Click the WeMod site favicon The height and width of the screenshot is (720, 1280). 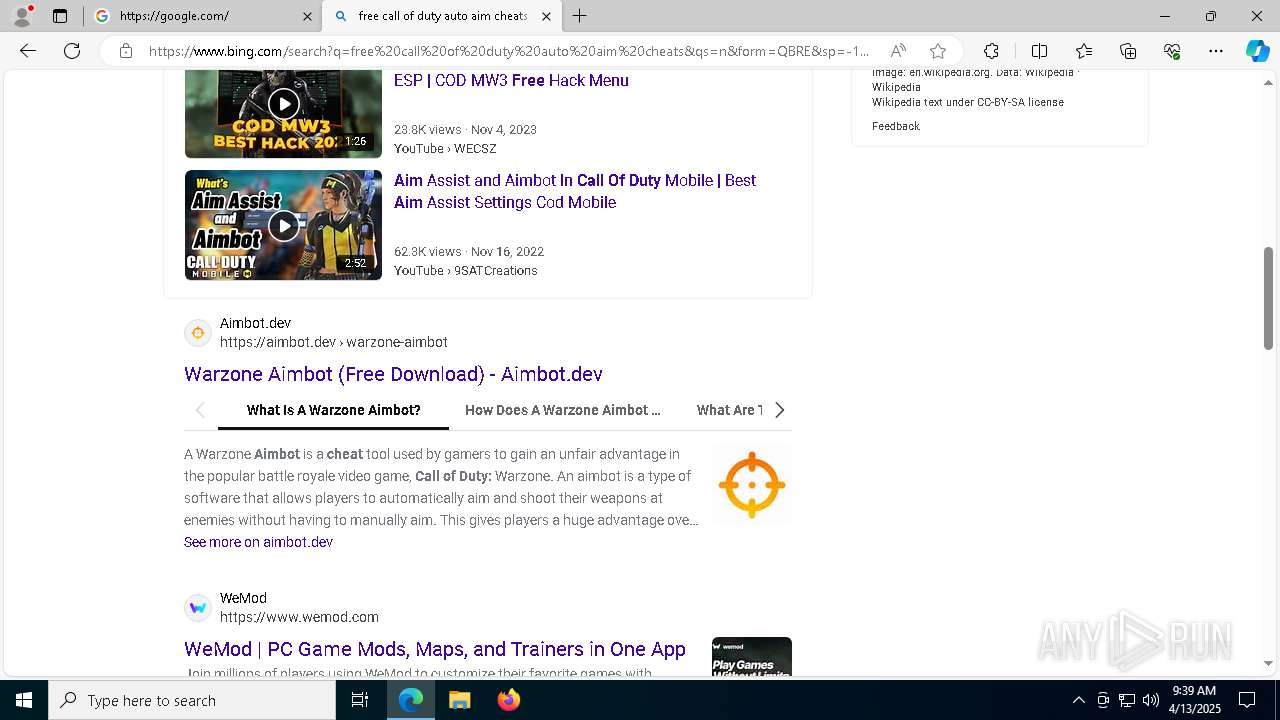coord(198,607)
